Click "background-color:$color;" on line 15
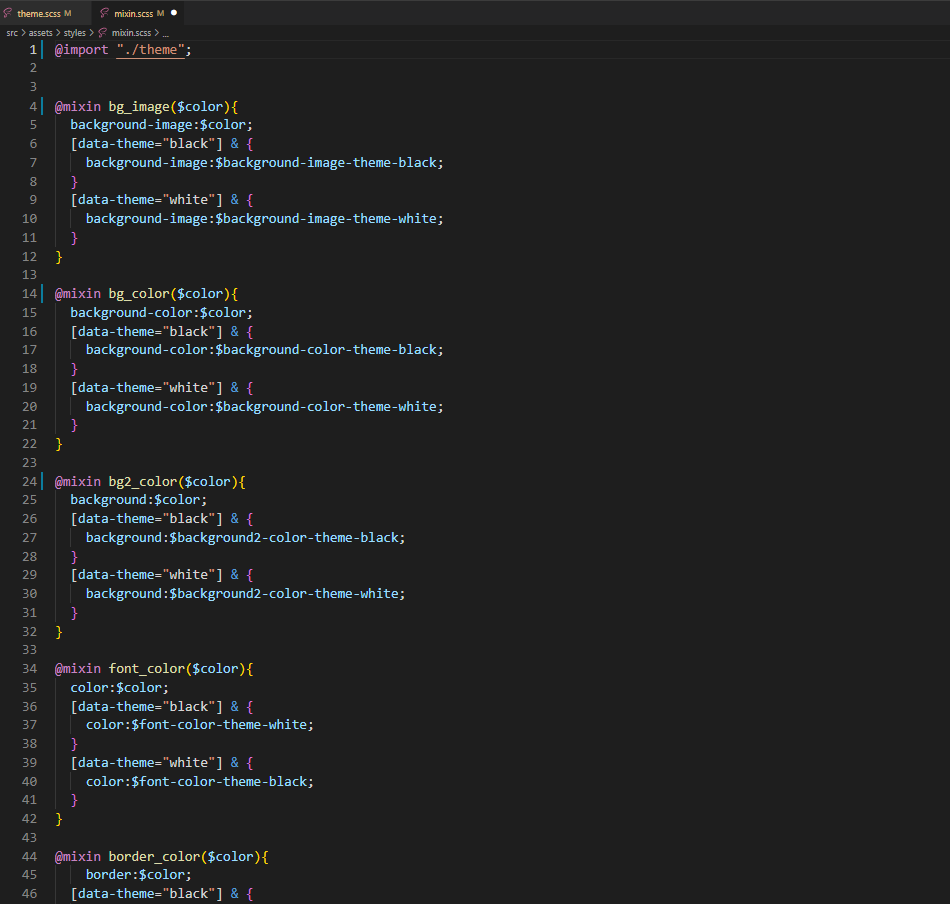The height and width of the screenshot is (904, 950). click(x=161, y=313)
